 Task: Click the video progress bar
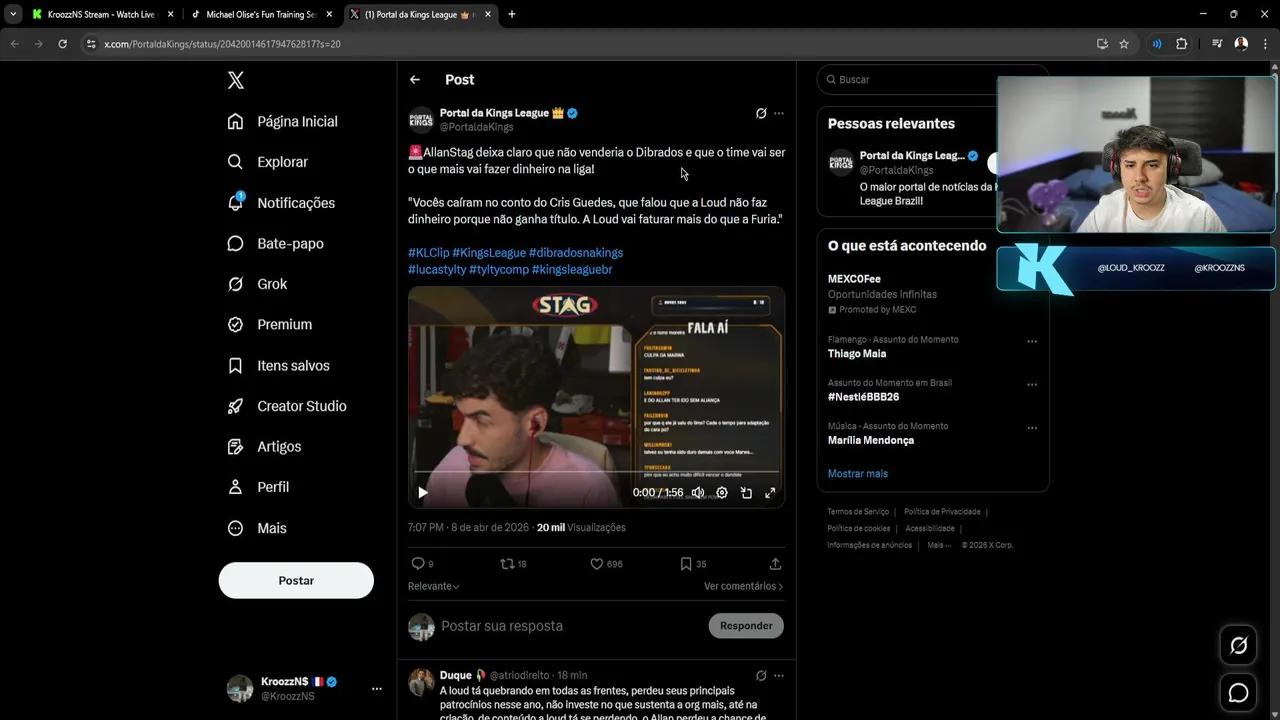[x=596, y=472]
